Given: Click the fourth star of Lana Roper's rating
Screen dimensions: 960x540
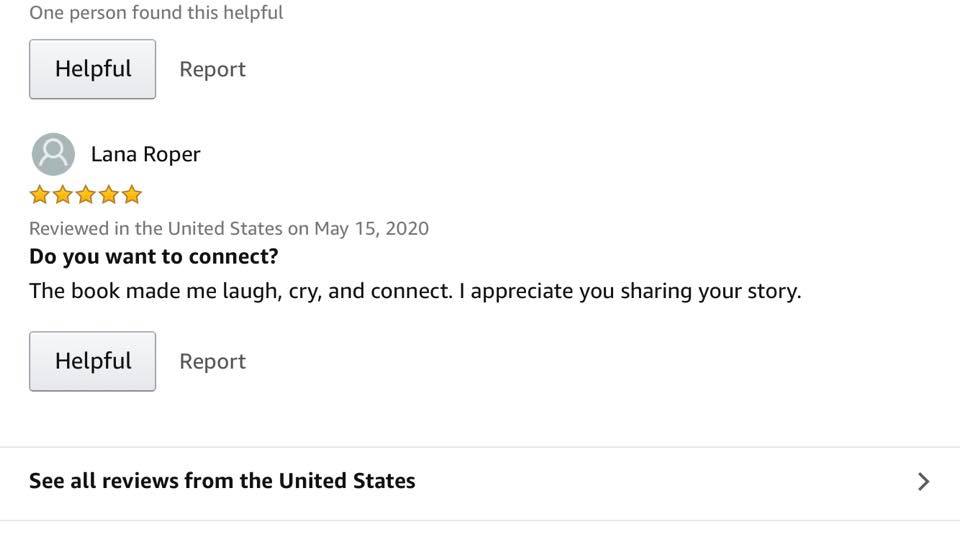Looking at the screenshot, I should pyautogui.click(x=109, y=194).
